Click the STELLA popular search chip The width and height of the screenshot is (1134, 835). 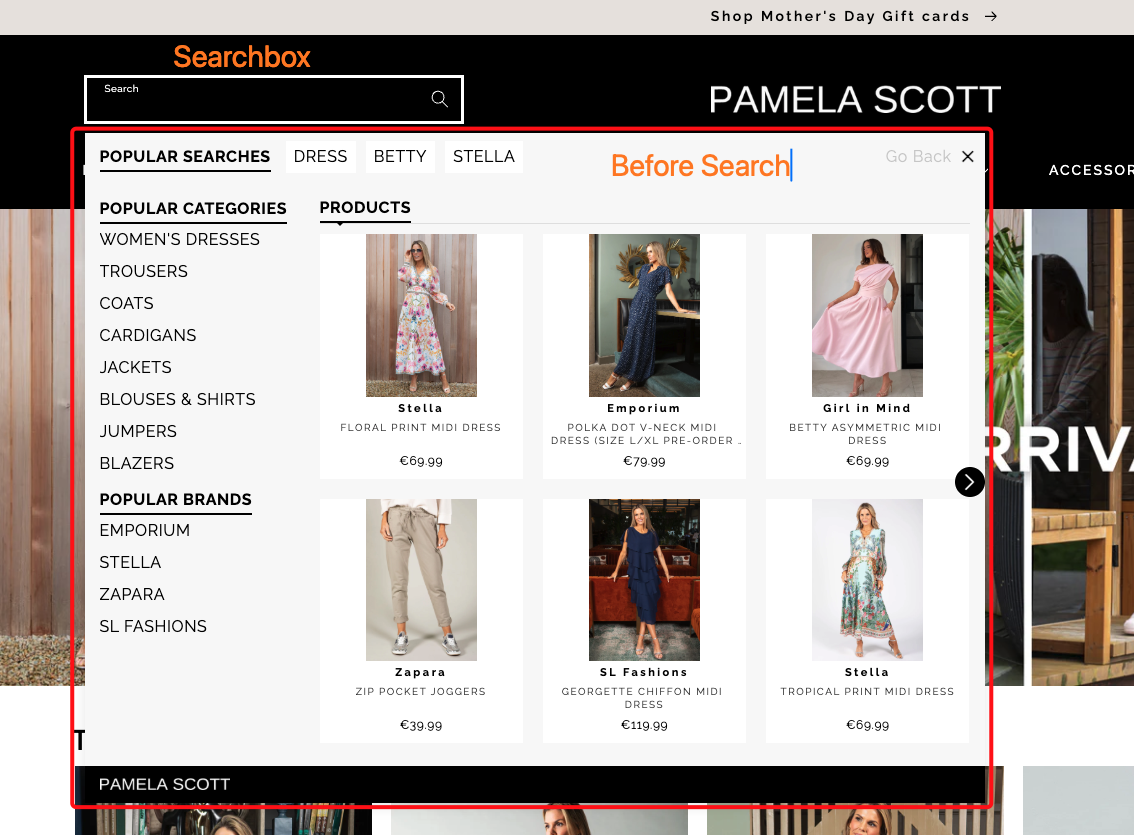click(x=483, y=156)
